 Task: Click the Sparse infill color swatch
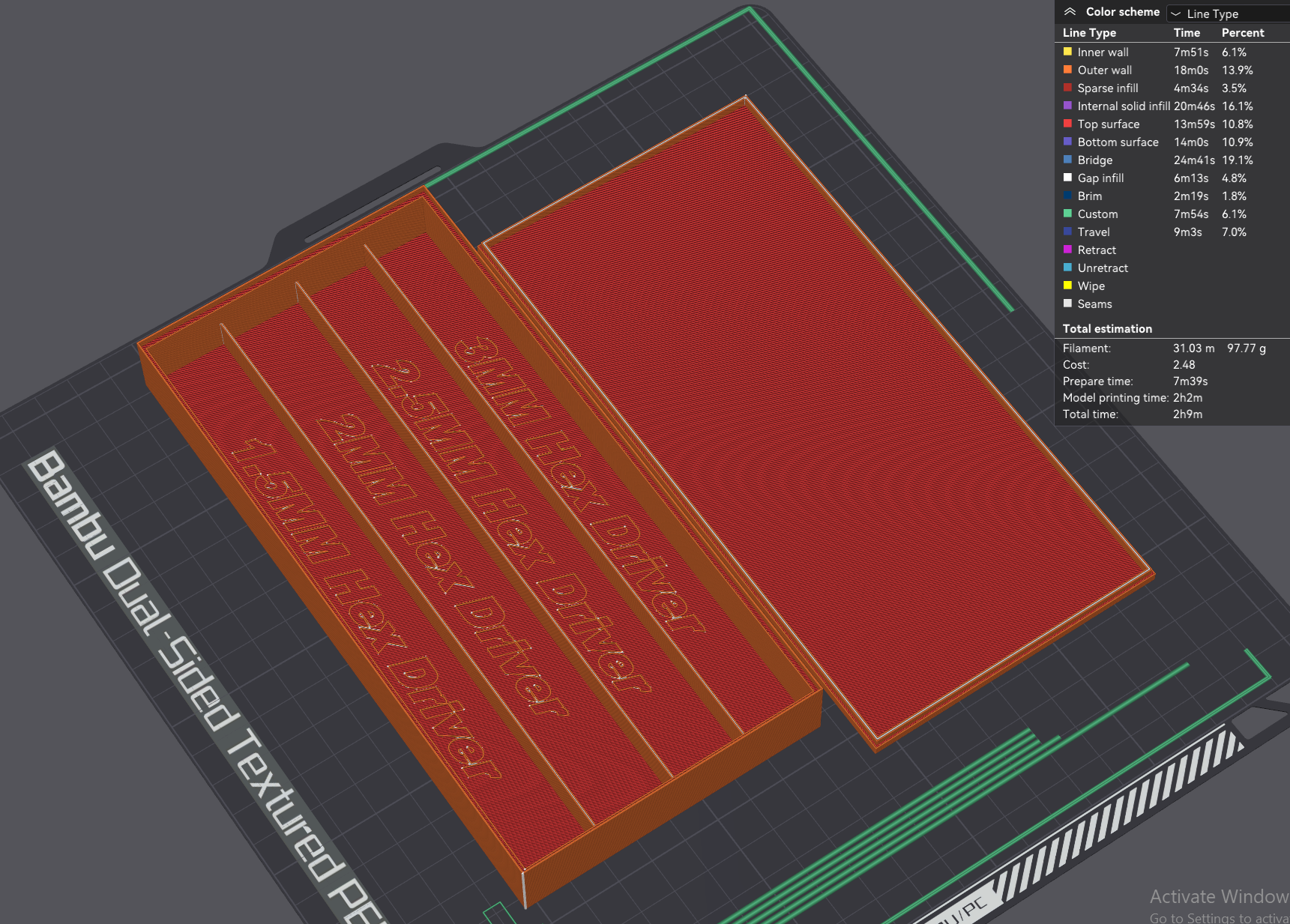tap(1067, 88)
